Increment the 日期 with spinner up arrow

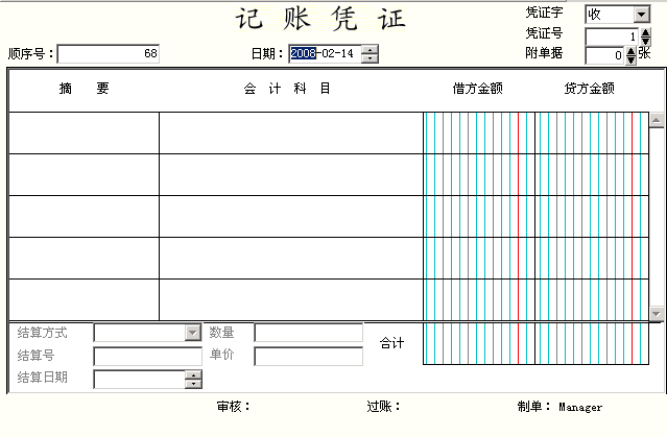(x=370, y=50)
